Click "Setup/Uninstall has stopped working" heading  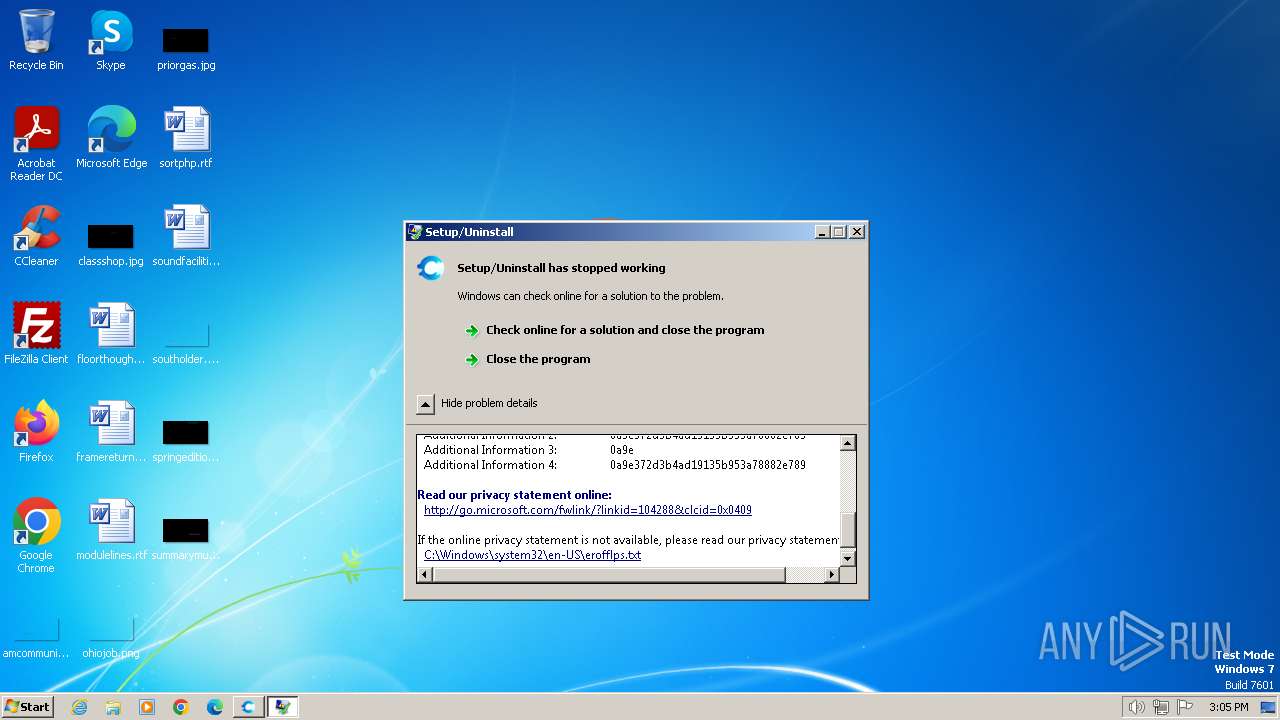click(561, 268)
